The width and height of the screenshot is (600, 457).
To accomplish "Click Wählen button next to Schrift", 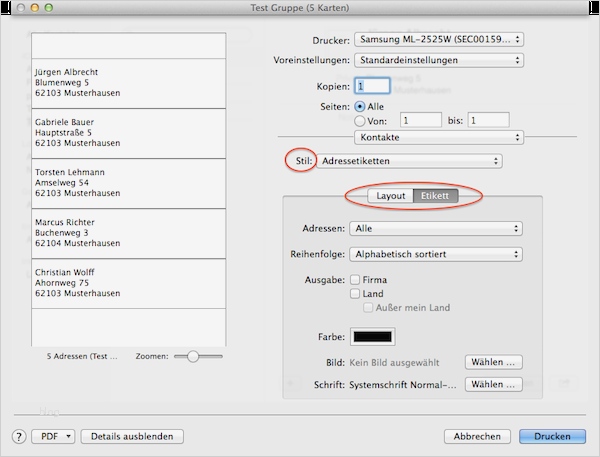I will pos(494,384).
